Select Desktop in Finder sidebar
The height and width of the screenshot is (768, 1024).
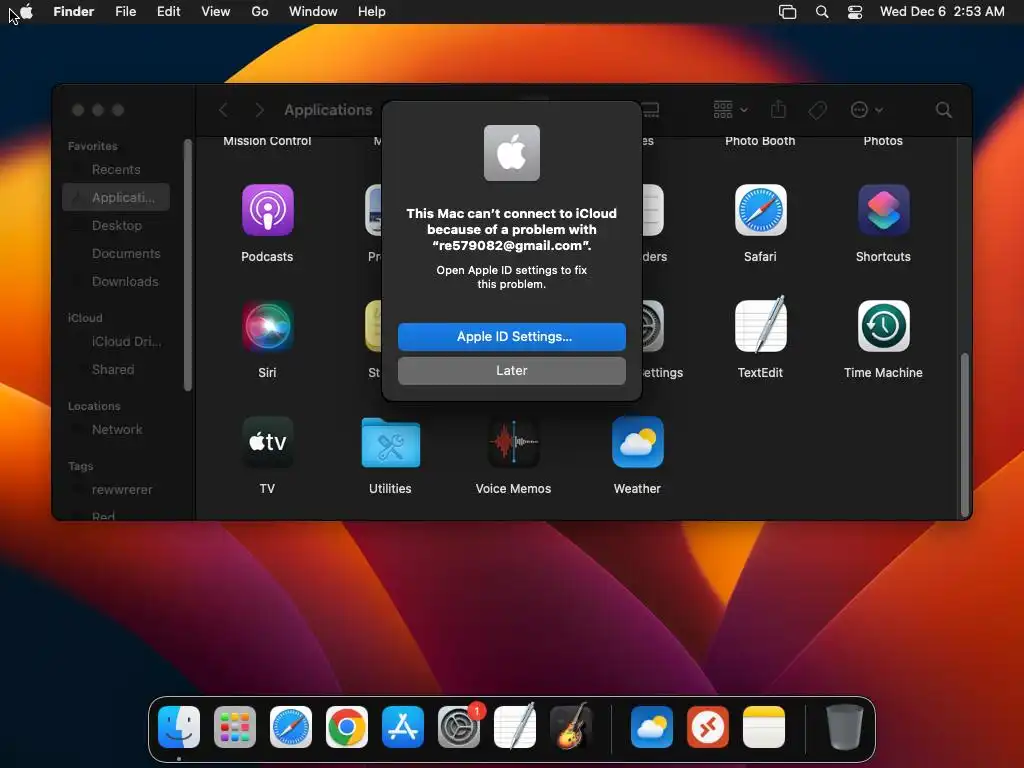(x=116, y=225)
